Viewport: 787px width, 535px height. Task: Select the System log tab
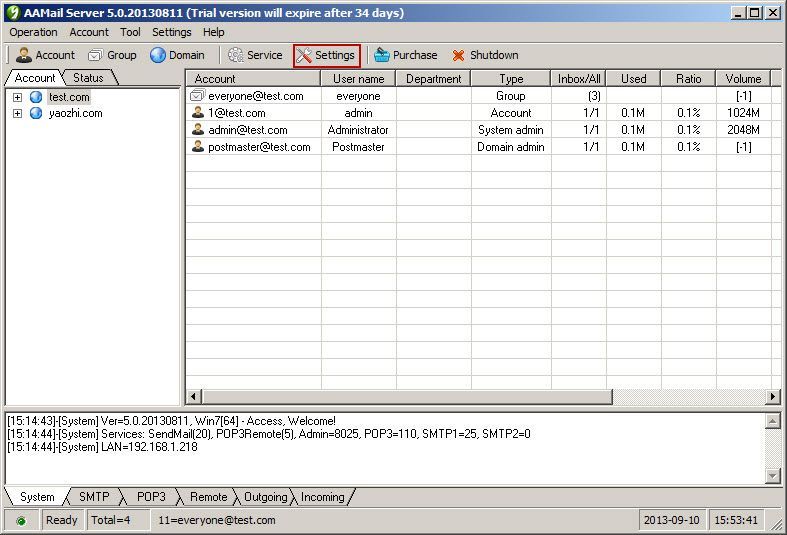(37, 497)
